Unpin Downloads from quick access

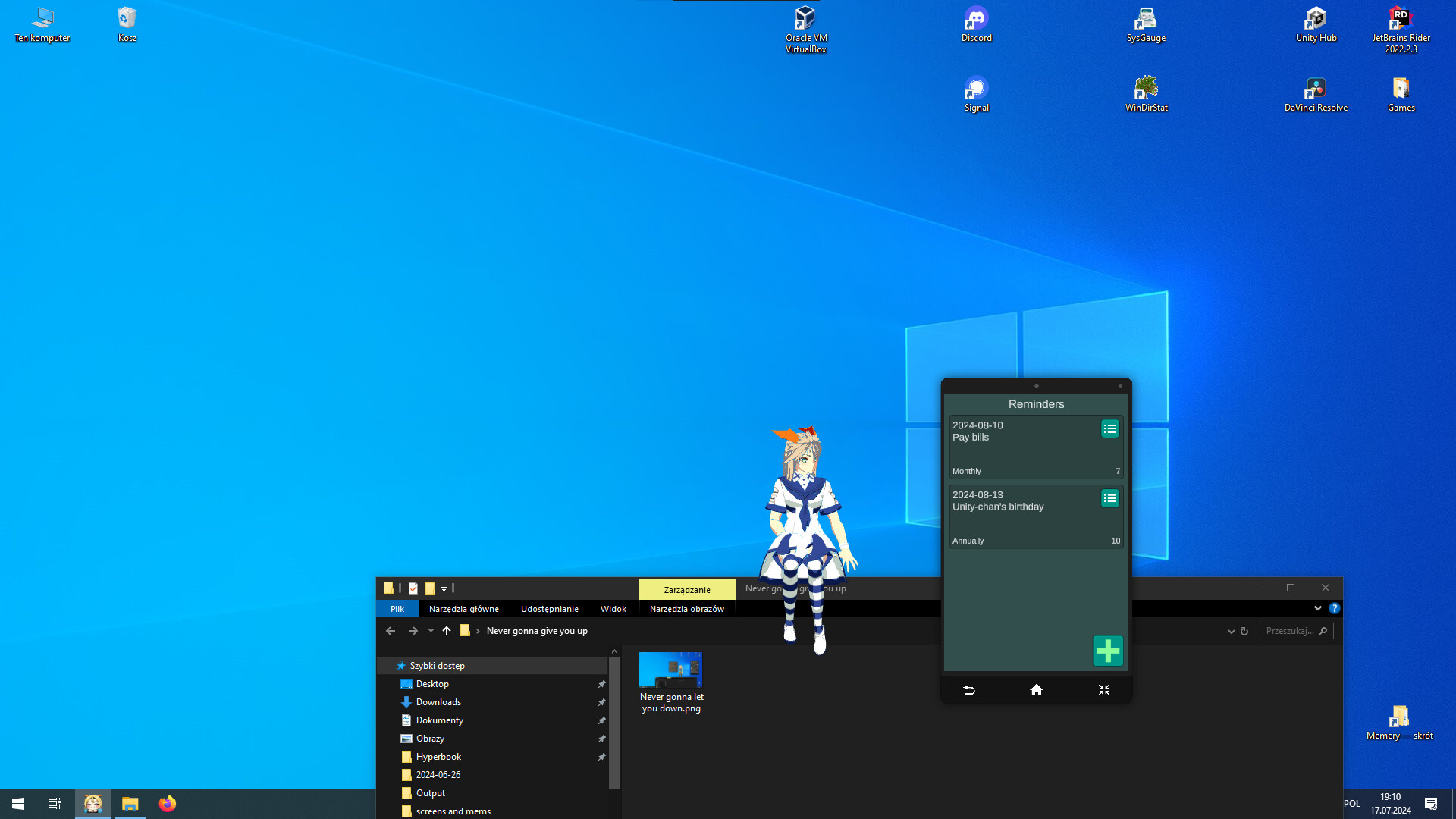pyautogui.click(x=601, y=702)
